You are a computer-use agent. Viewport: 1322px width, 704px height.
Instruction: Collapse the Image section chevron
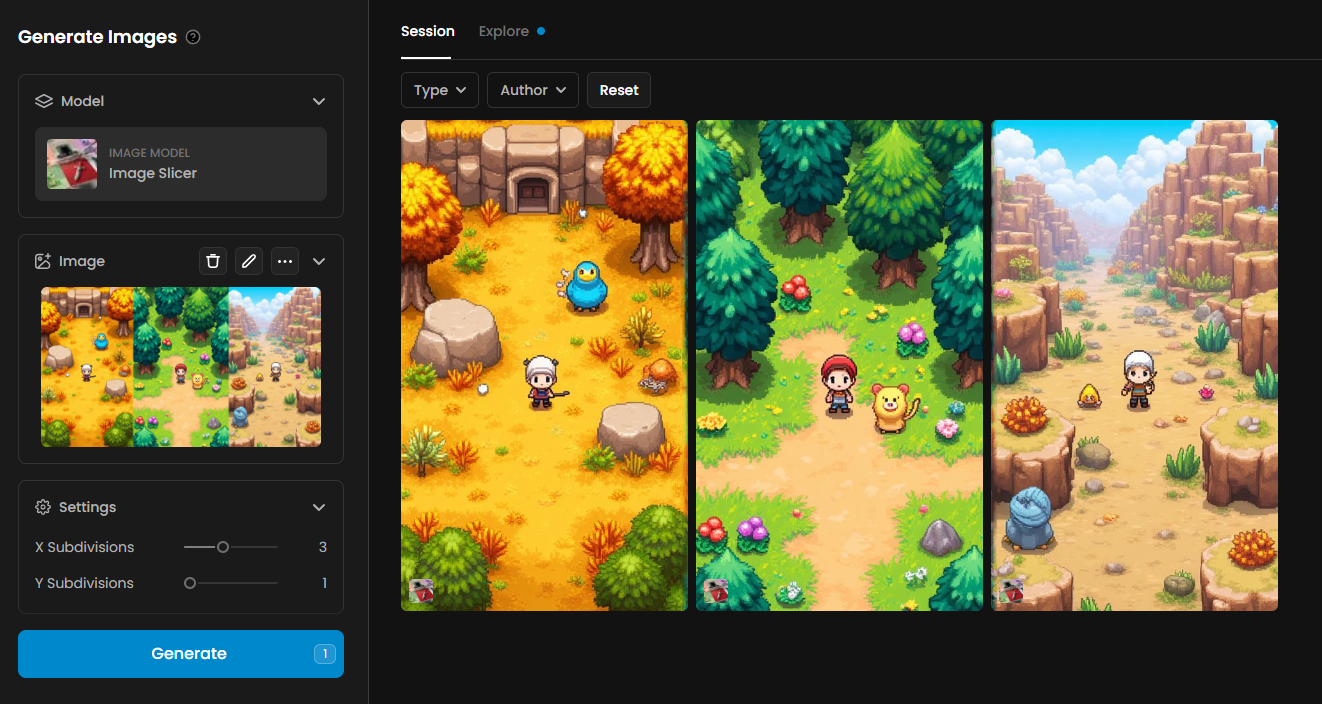coord(319,261)
